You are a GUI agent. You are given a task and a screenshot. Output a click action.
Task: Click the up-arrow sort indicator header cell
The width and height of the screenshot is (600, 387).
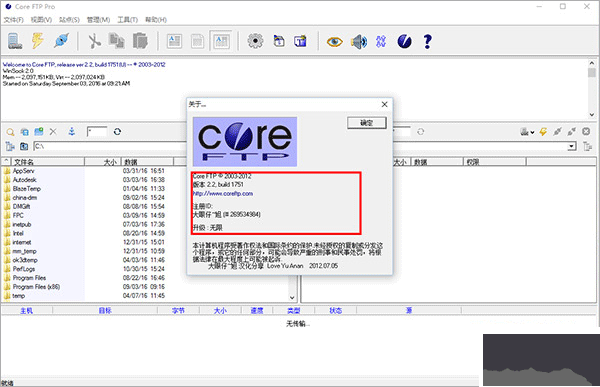coord(6,162)
